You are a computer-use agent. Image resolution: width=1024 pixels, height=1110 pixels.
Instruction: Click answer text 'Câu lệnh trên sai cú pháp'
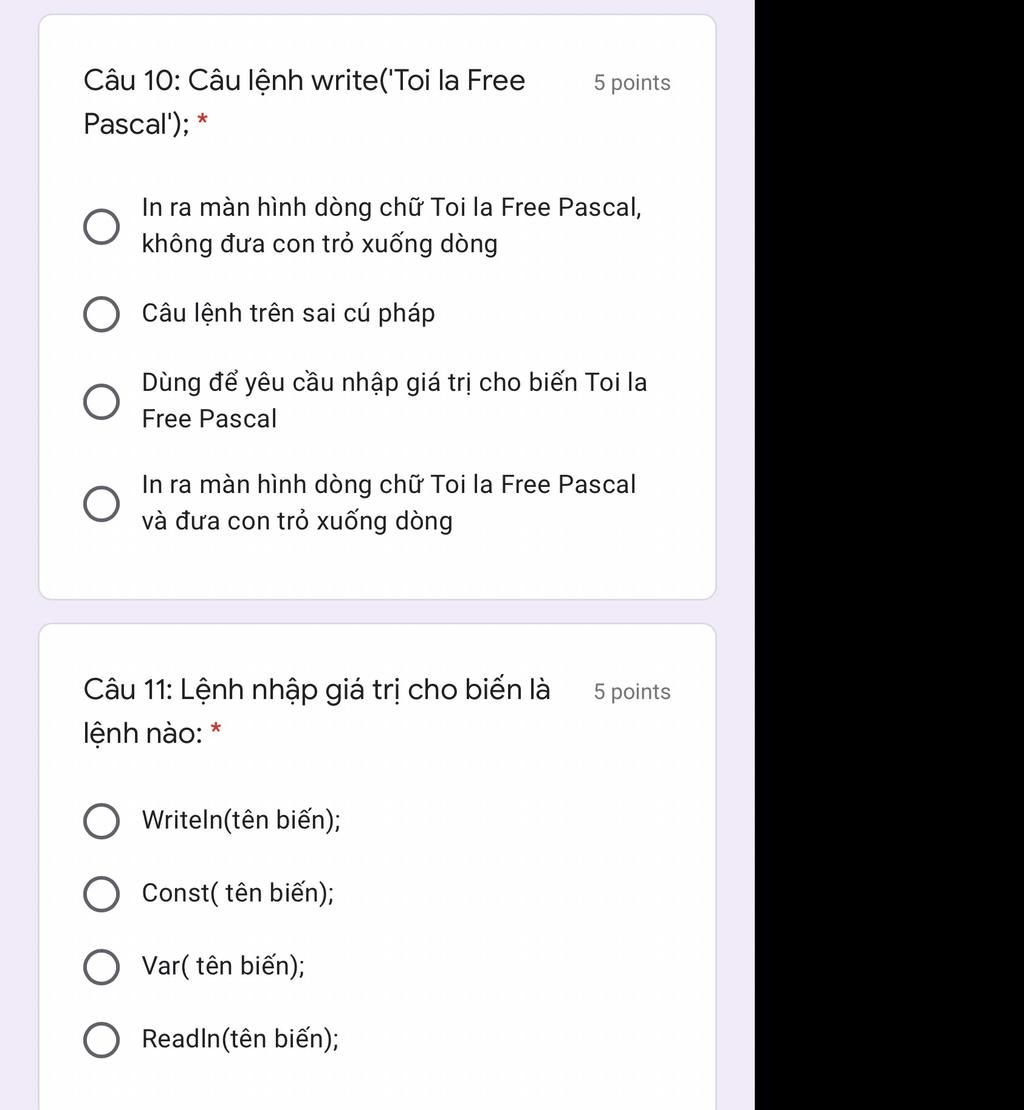288,314
